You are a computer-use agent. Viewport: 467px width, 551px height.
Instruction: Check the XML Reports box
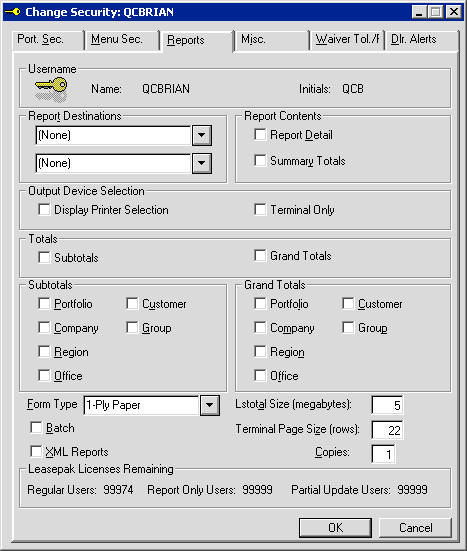(36, 451)
